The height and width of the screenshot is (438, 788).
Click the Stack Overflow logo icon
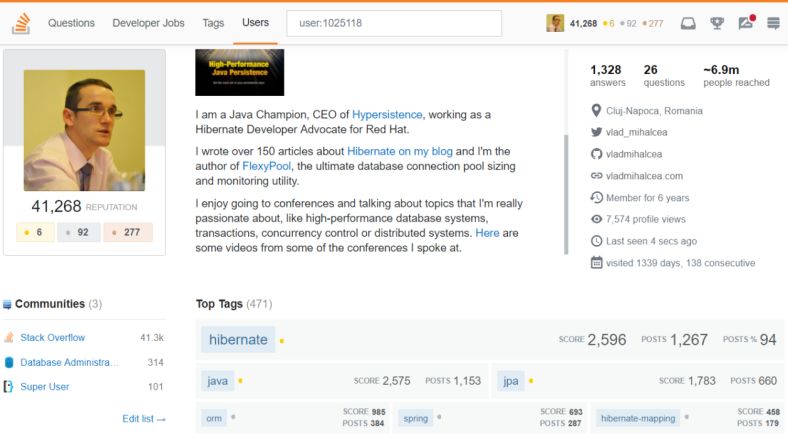click(21, 23)
